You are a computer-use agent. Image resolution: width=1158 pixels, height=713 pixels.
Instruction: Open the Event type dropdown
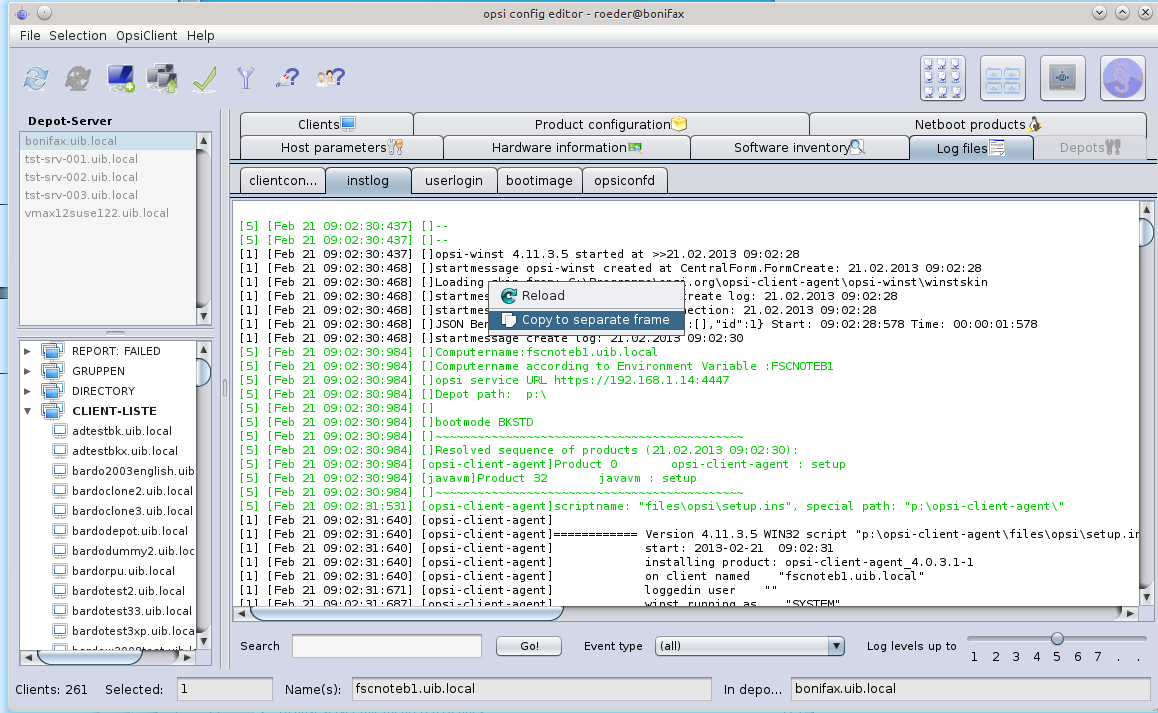835,646
